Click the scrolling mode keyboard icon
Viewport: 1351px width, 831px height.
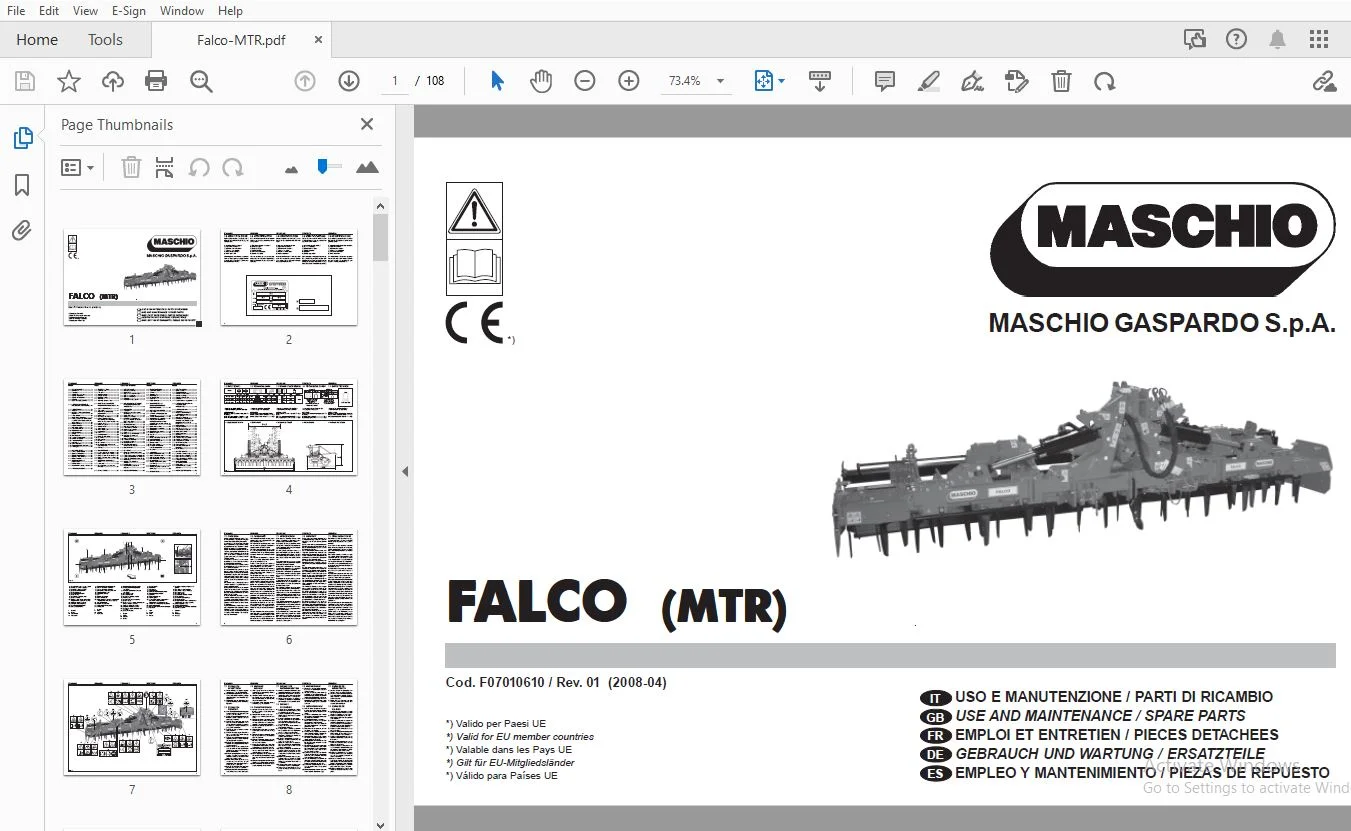click(820, 81)
